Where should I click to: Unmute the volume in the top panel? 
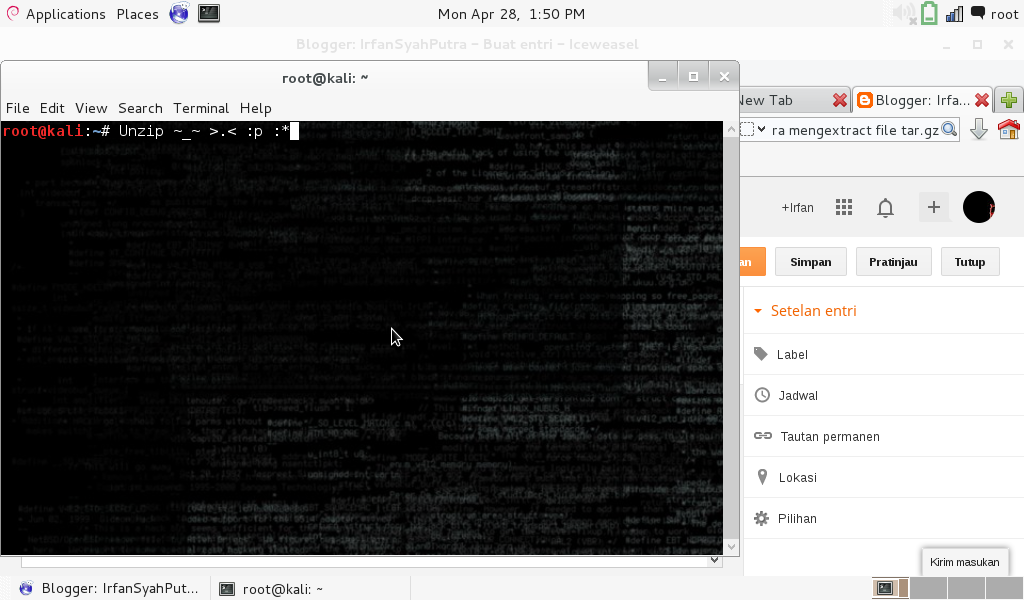(902, 13)
